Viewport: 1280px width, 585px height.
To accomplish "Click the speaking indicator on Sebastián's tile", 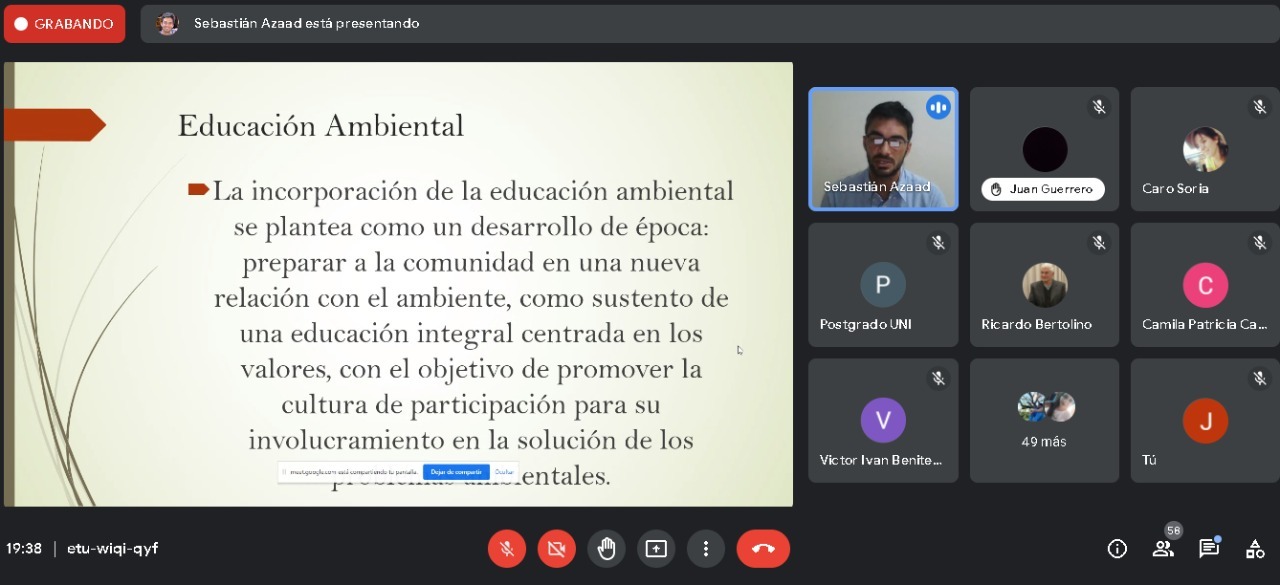I will pos(938,107).
